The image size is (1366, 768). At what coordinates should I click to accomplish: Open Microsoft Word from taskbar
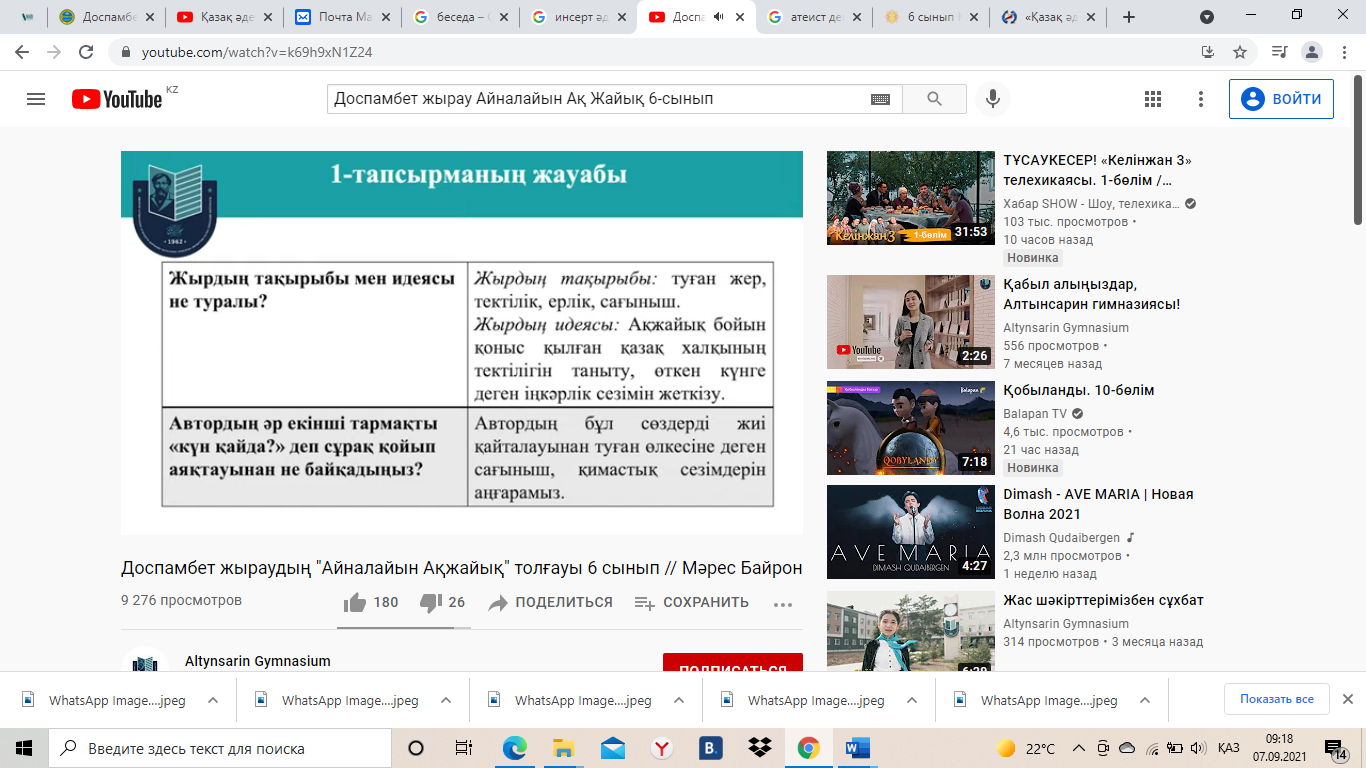coord(857,748)
